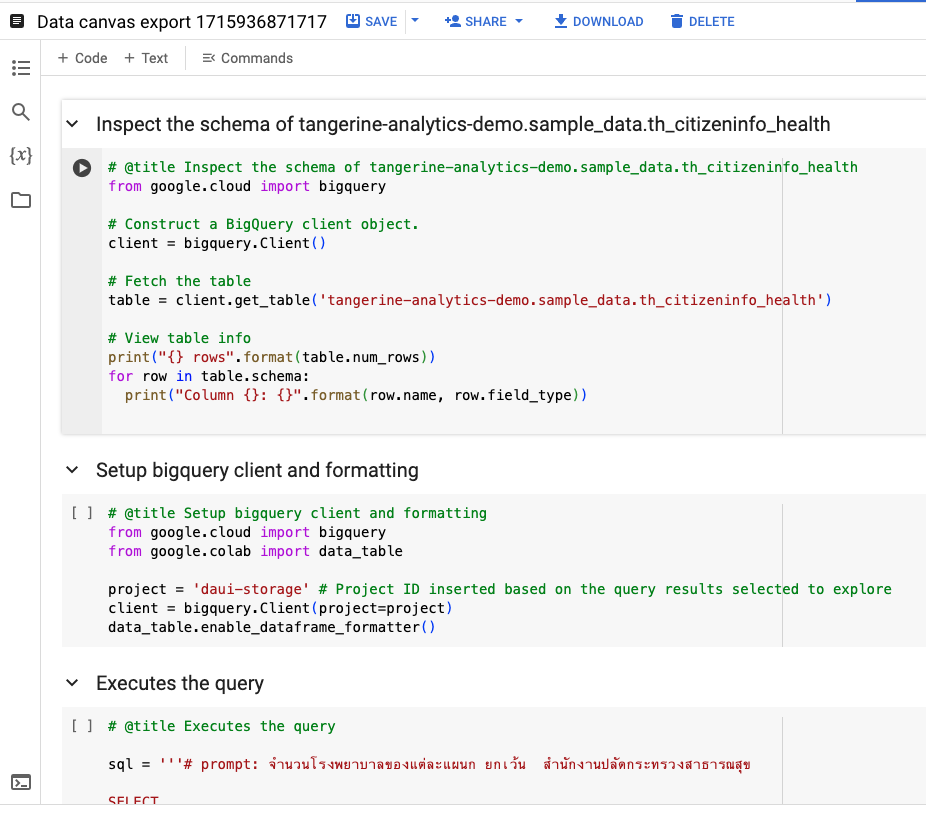The image size is (926, 817).
Task: Click the 'Inspect the schema of tangerine-analytics-demo' heading
Action: coord(463,124)
